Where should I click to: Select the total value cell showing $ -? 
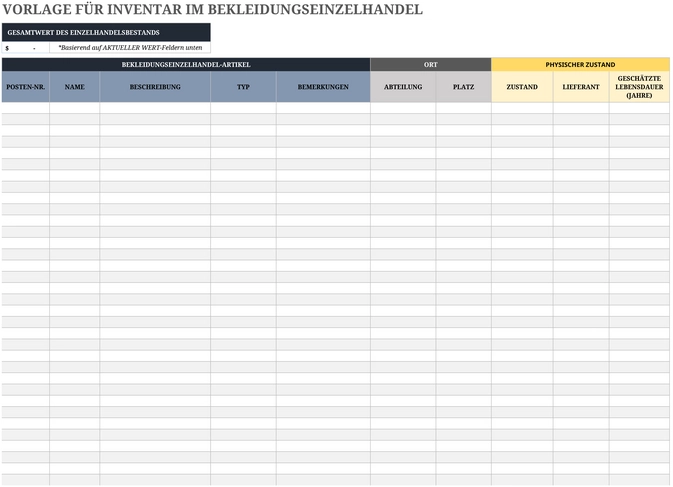[x=26, y=48]
